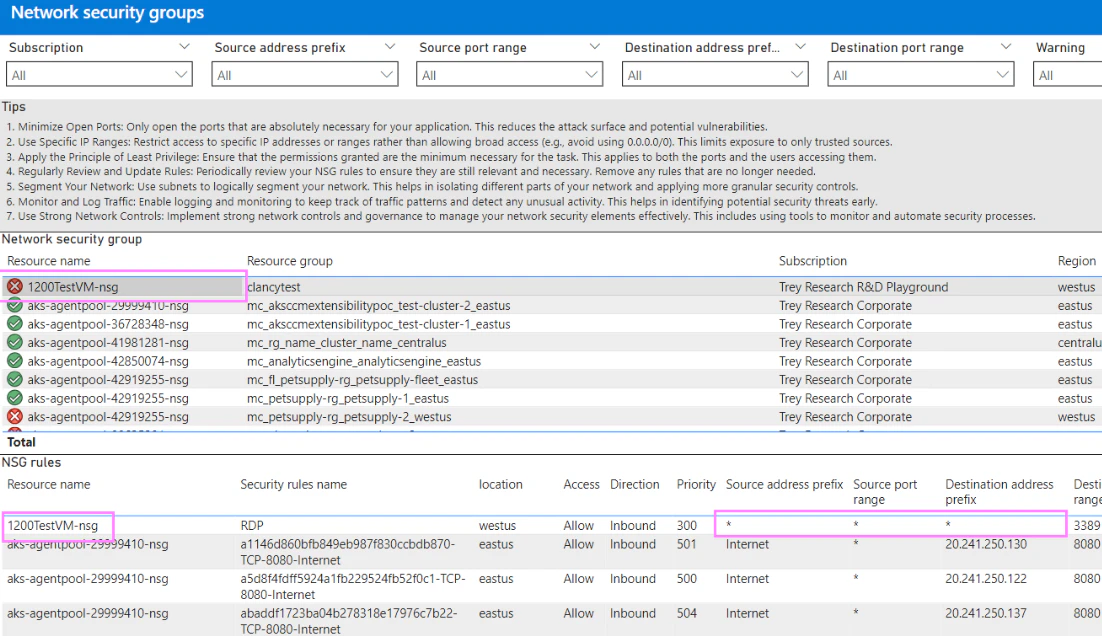Select aks-agentpool-41981281-nsg resource name
This screenshot has width=1102, height=636.
(x=108, y=342)
